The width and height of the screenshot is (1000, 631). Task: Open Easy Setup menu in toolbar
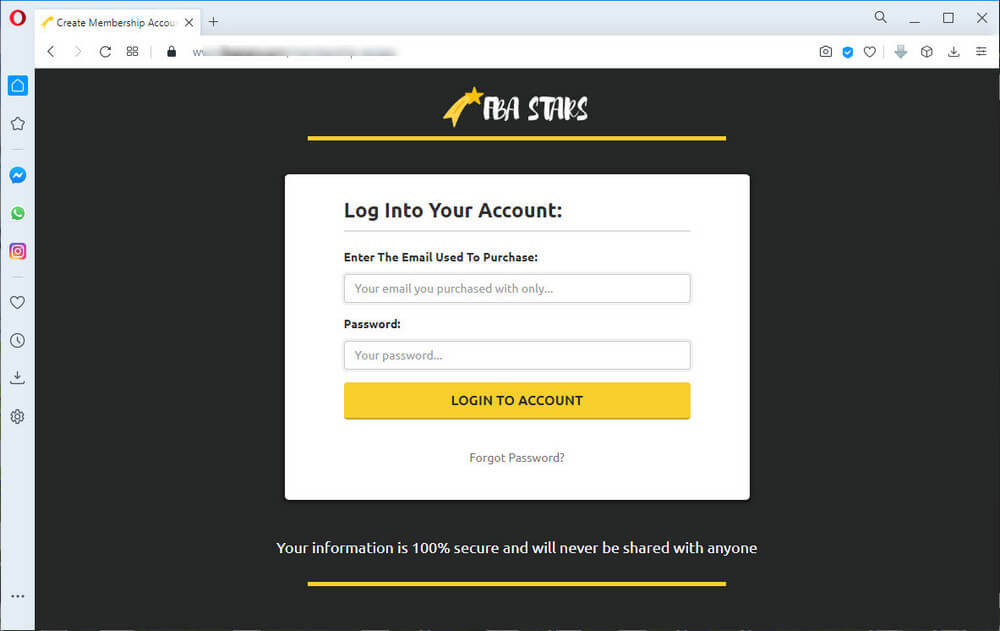pos(981,52)
